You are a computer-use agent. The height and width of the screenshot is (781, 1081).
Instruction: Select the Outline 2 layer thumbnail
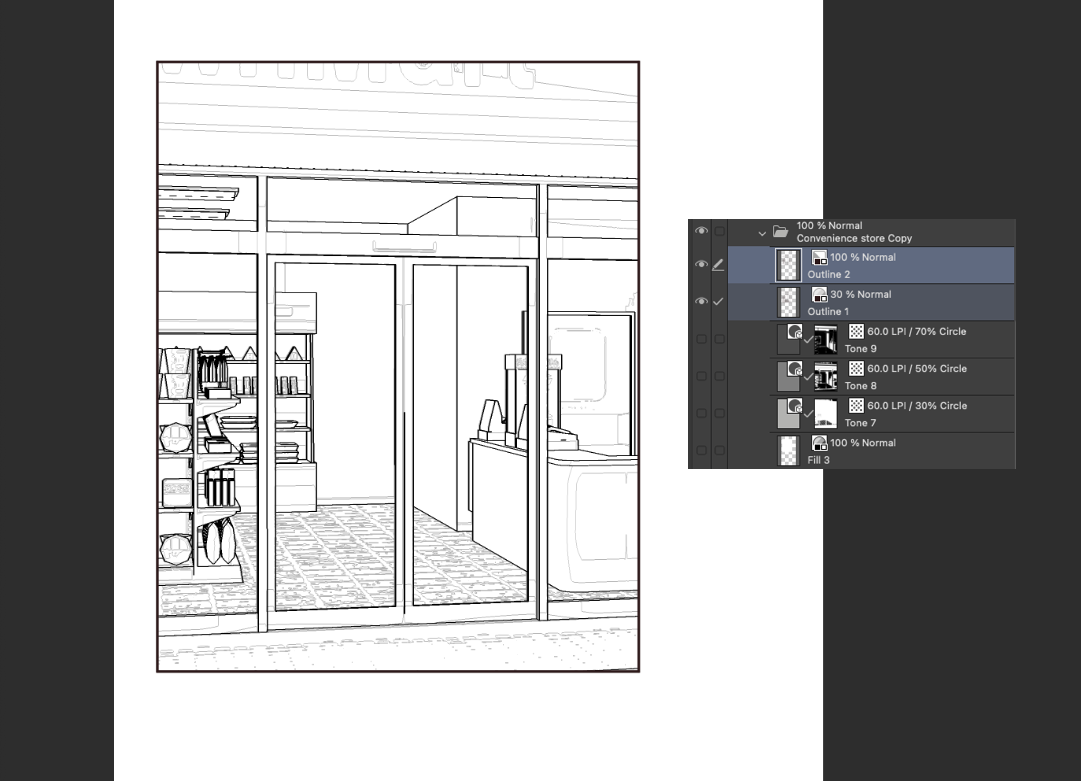[x=789, y=265]
